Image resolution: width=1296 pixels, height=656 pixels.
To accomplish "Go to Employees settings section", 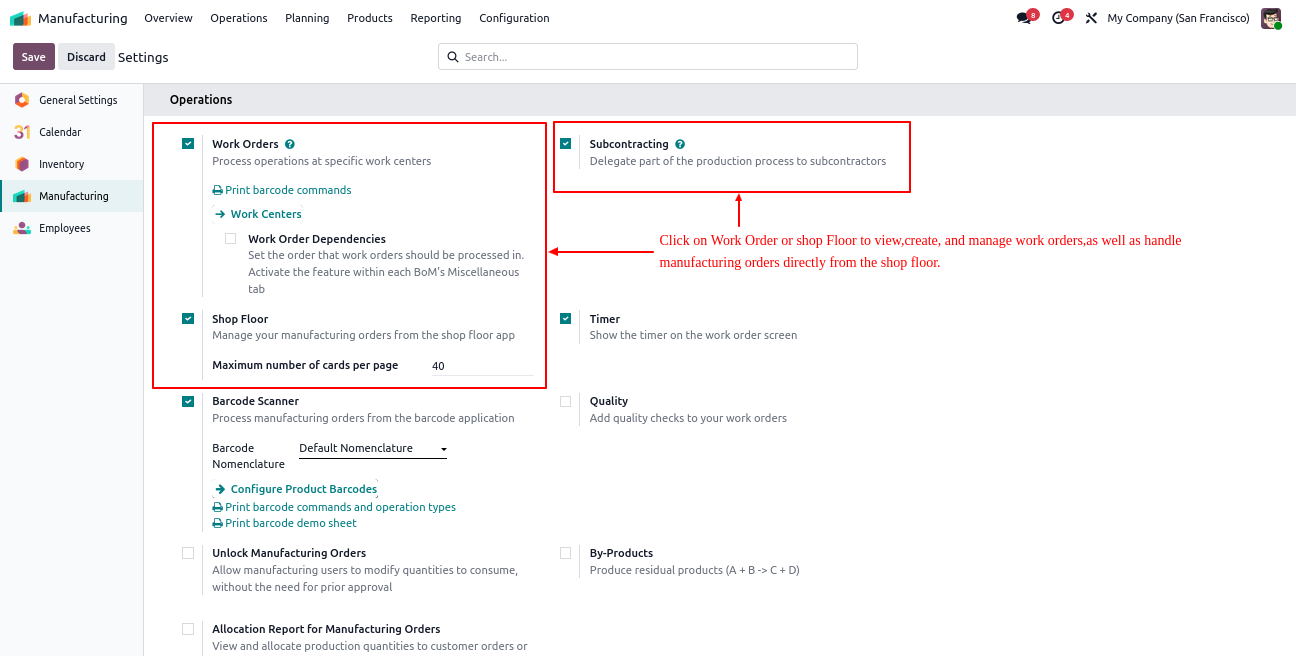I will coord(64,228).
